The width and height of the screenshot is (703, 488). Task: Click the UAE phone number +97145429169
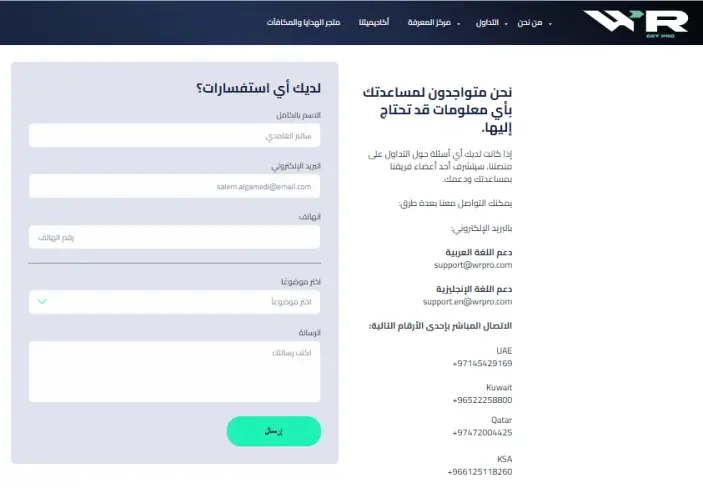tap(482, 363)
